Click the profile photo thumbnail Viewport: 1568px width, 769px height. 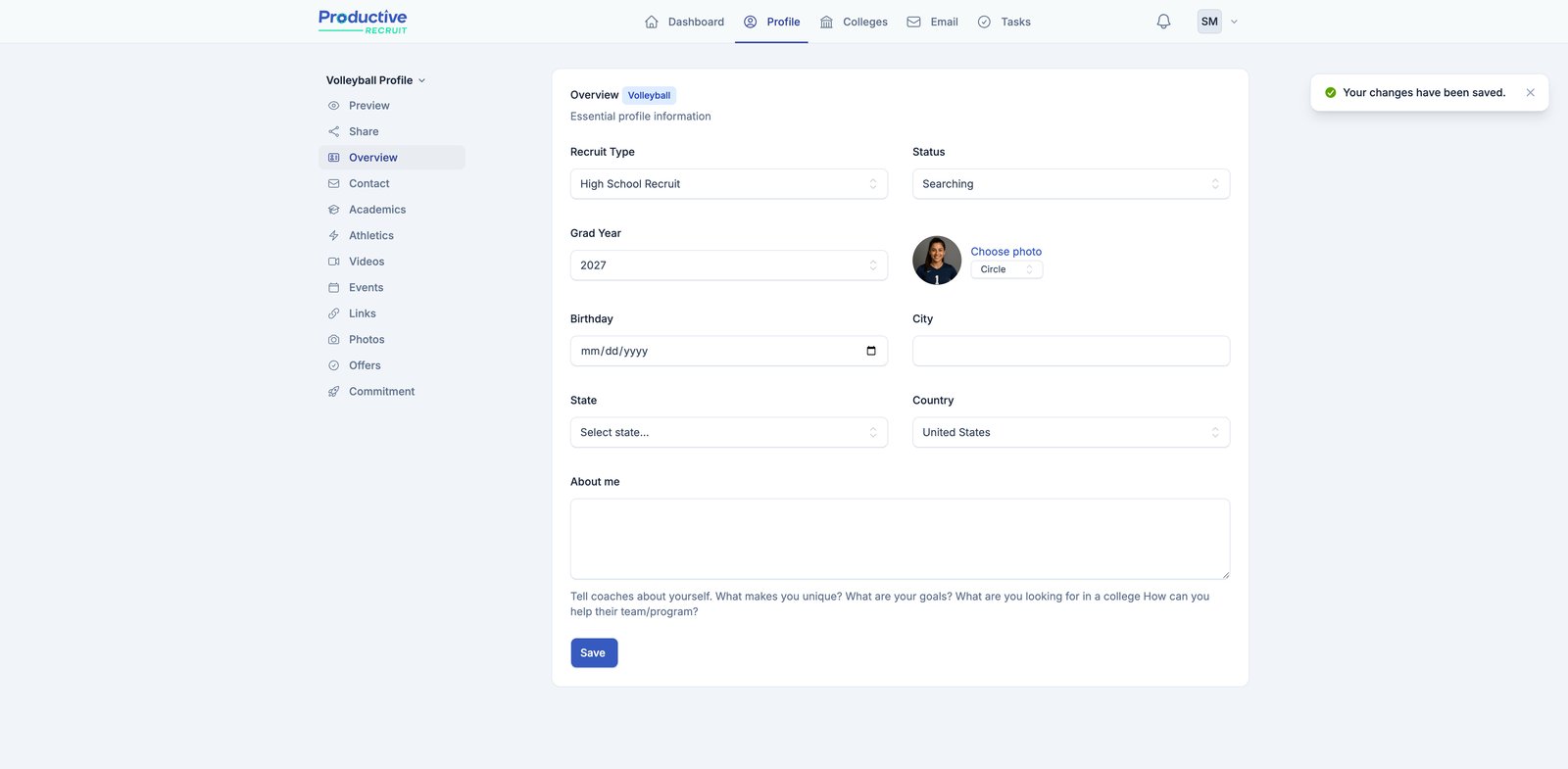[x=937, y=261]
